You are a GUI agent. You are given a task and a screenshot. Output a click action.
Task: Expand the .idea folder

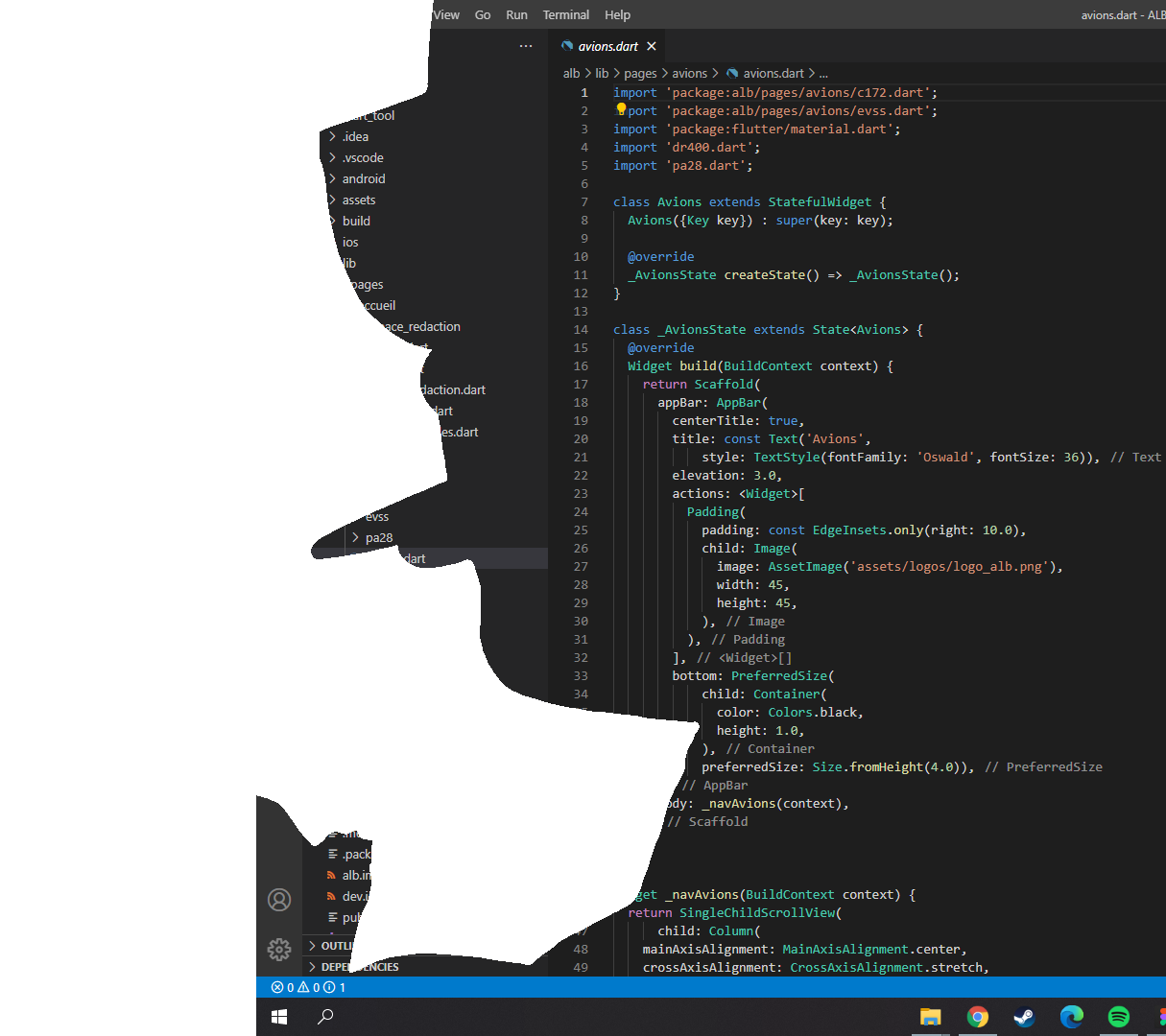[355, 136]
